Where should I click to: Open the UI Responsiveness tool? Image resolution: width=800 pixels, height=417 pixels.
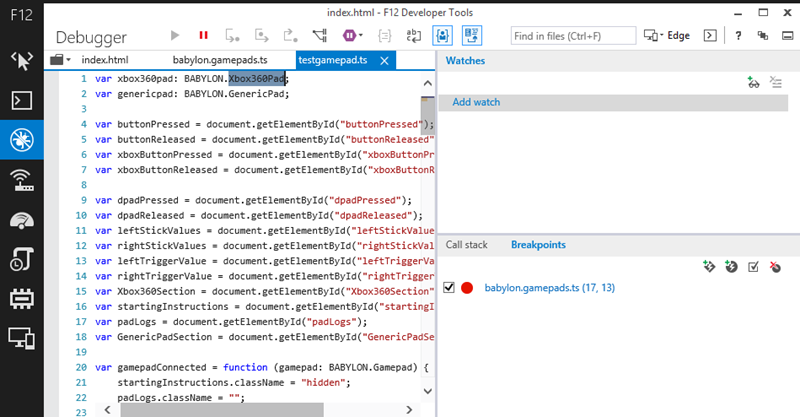pyautogui.click(x=21, y=220)
